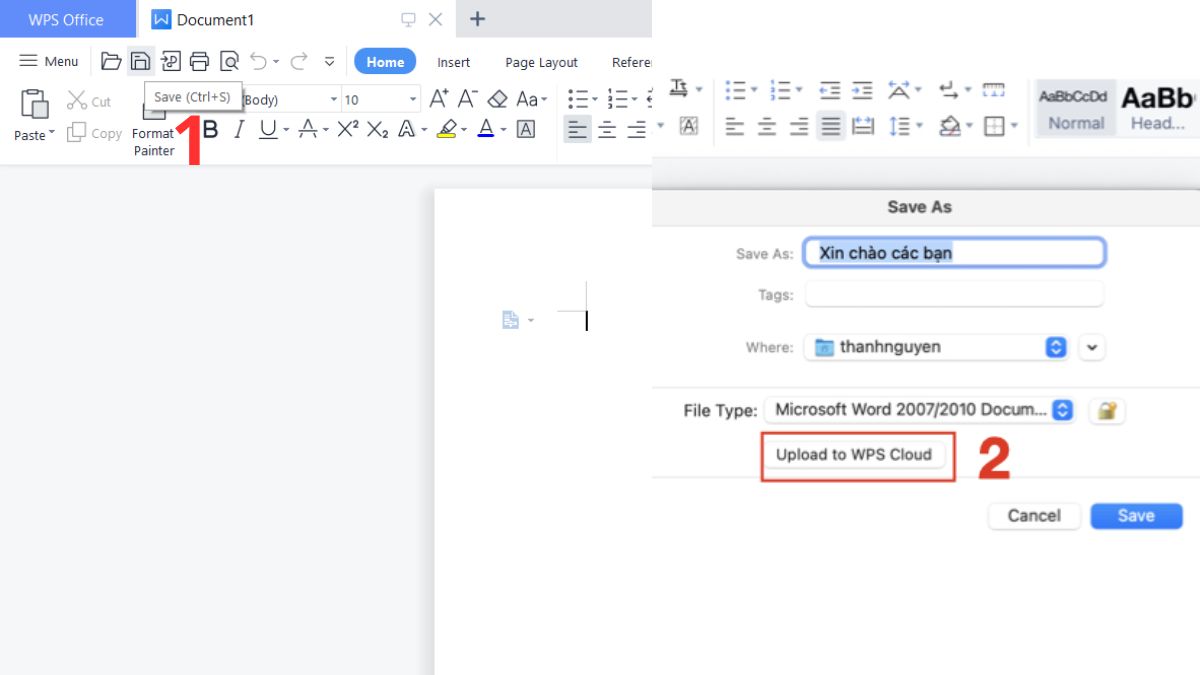
Task: Open the Menu in top left corner
Action: coord(47,60)
